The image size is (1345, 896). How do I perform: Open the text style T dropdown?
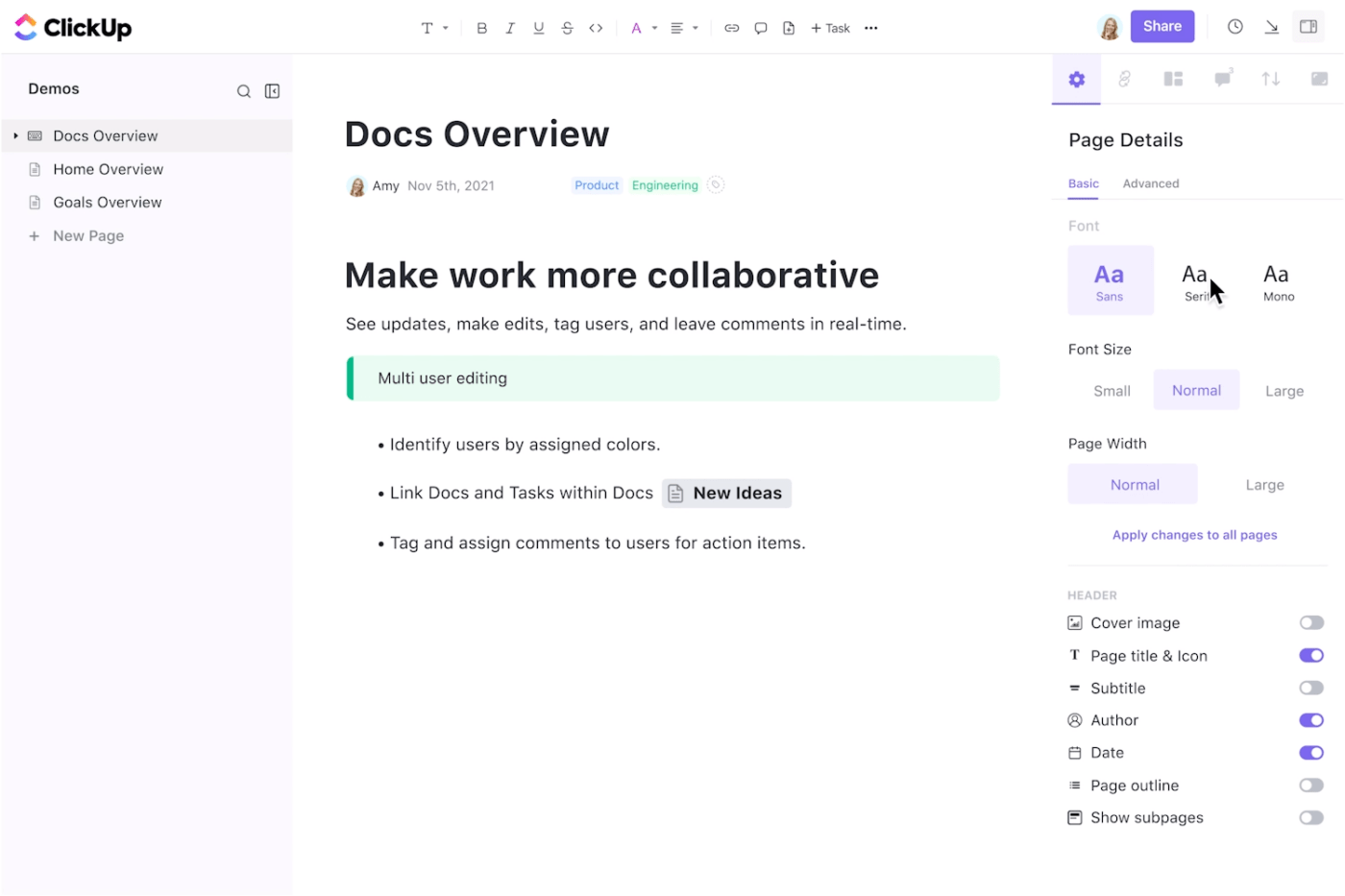(435, 28)
